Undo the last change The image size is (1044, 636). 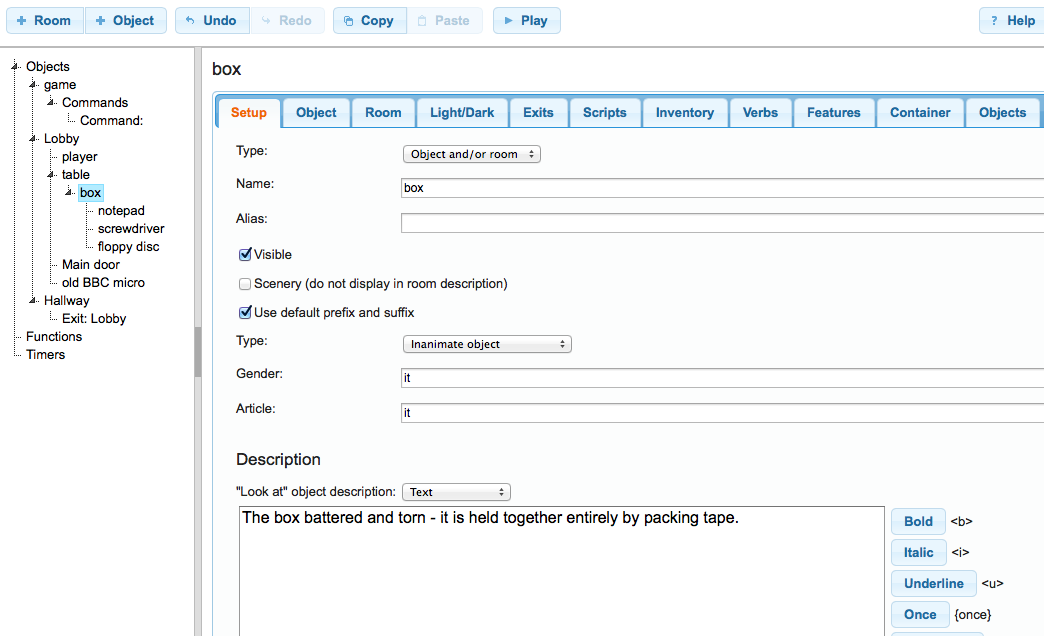(211, 20)
